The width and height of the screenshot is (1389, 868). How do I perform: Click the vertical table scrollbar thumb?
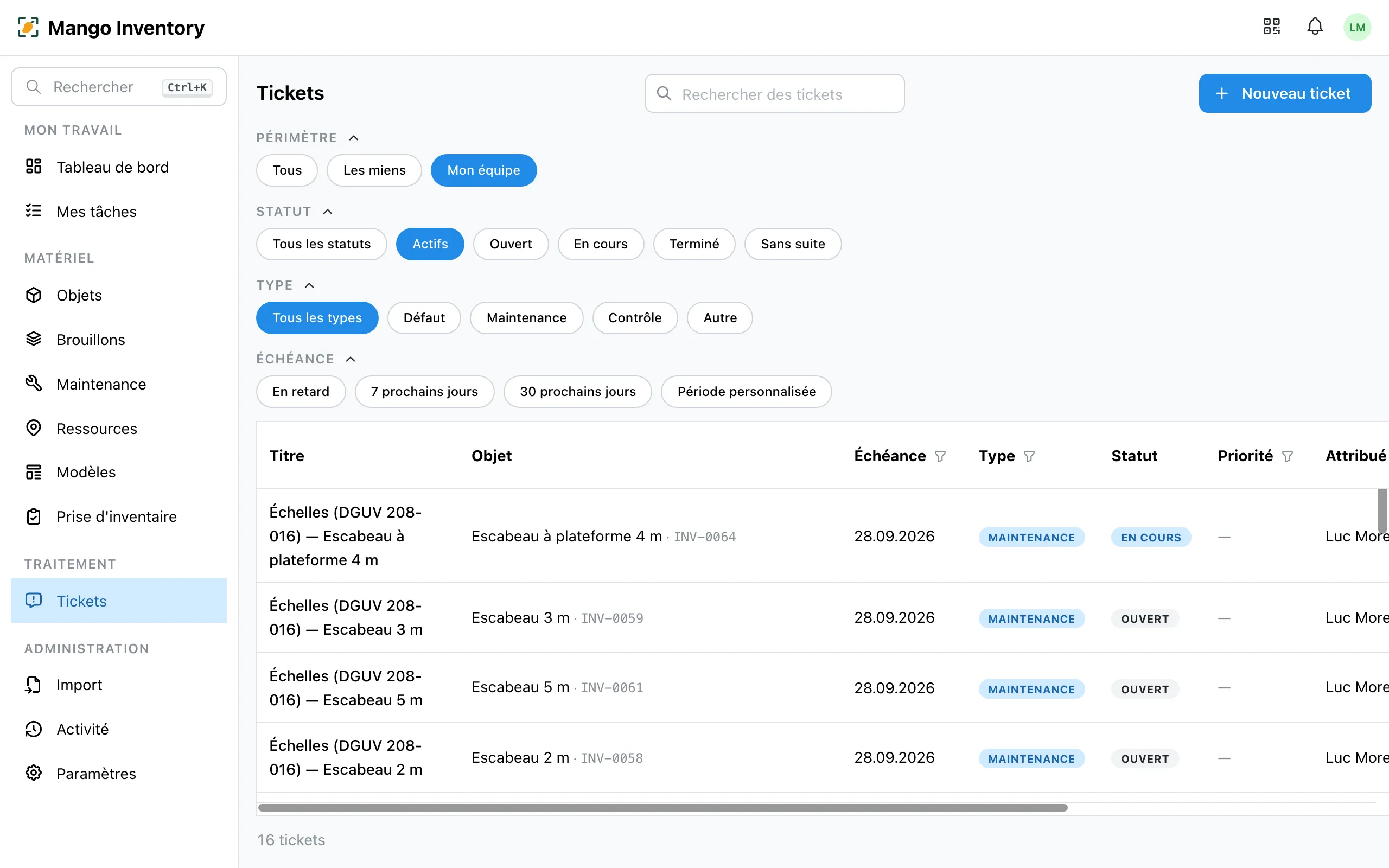point(1382,510)
